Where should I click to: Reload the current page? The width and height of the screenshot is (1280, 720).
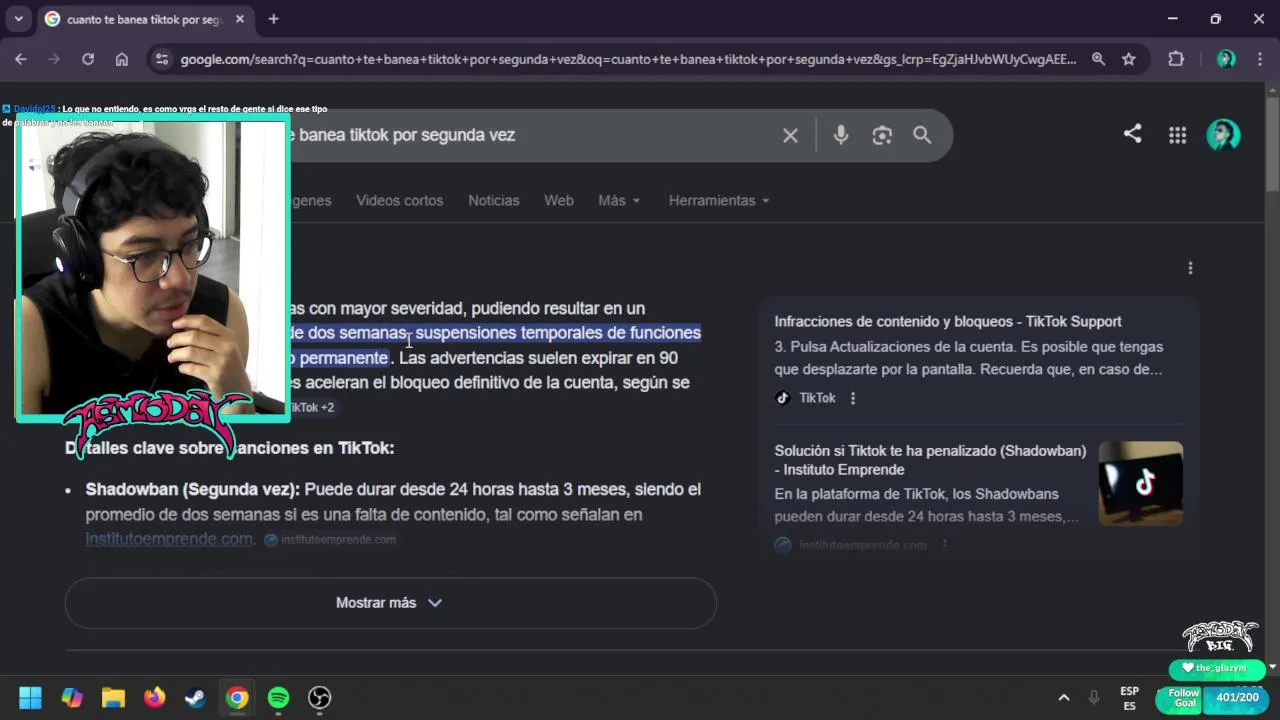click(x=88, y=59)
